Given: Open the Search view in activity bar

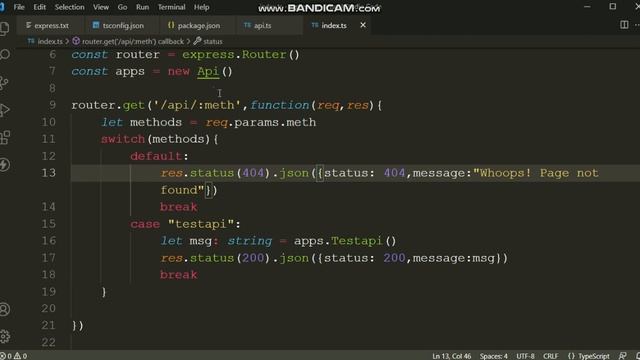Looking at the screenshot, I should pyautogui.click(x=5, y=54).
